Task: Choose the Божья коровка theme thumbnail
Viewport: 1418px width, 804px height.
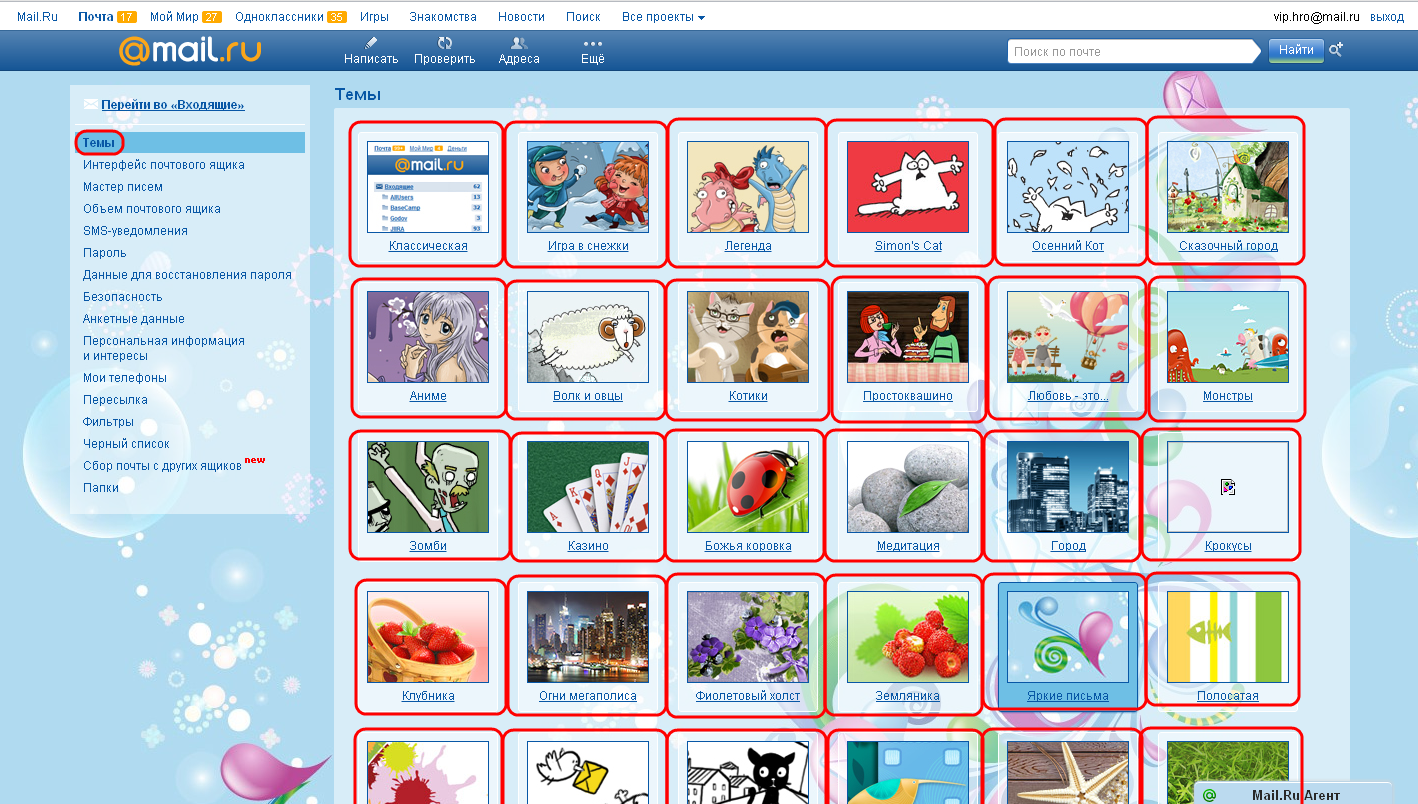Action: click(748, 487)
